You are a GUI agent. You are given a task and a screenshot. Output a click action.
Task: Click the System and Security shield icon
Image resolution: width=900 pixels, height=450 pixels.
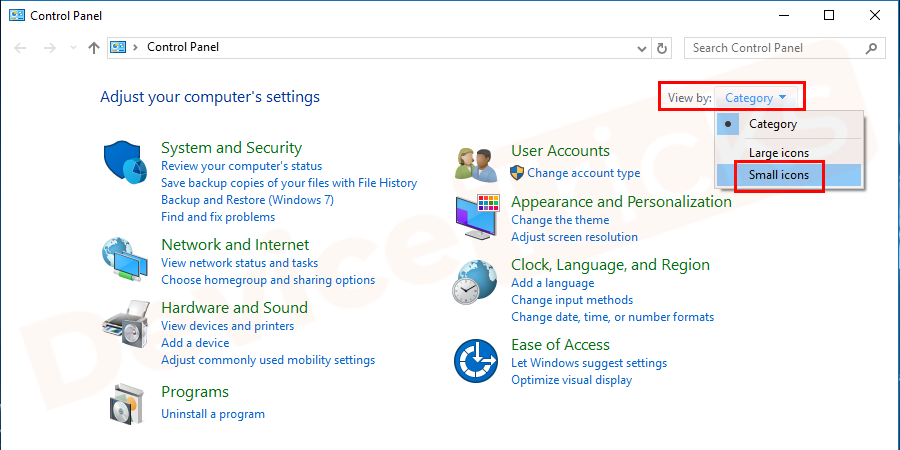point(126,163)
